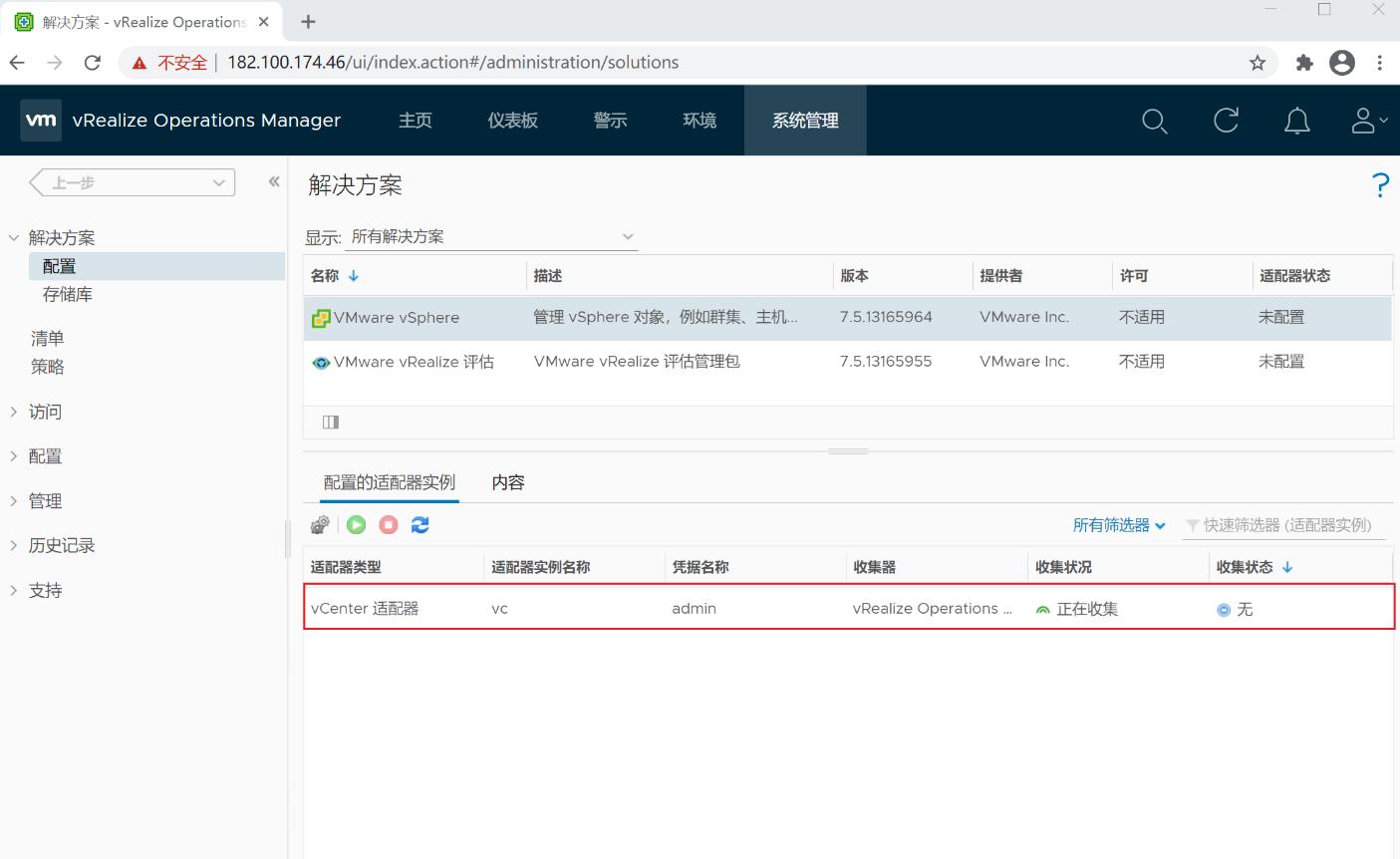Stop collecting with red stop icon
Screen dimensions: 1400x859
389,525
